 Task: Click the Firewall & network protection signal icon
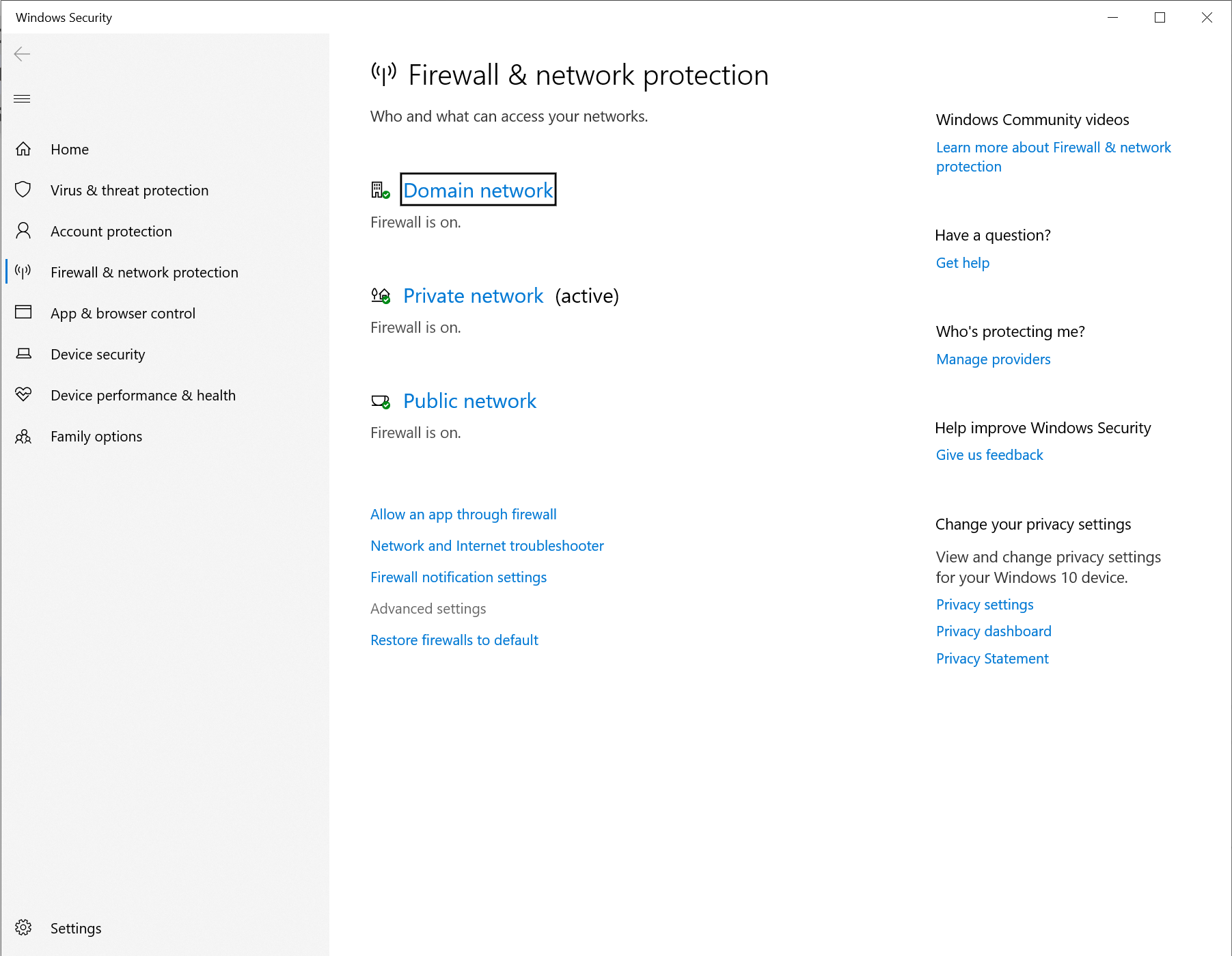tap(23, 271)
